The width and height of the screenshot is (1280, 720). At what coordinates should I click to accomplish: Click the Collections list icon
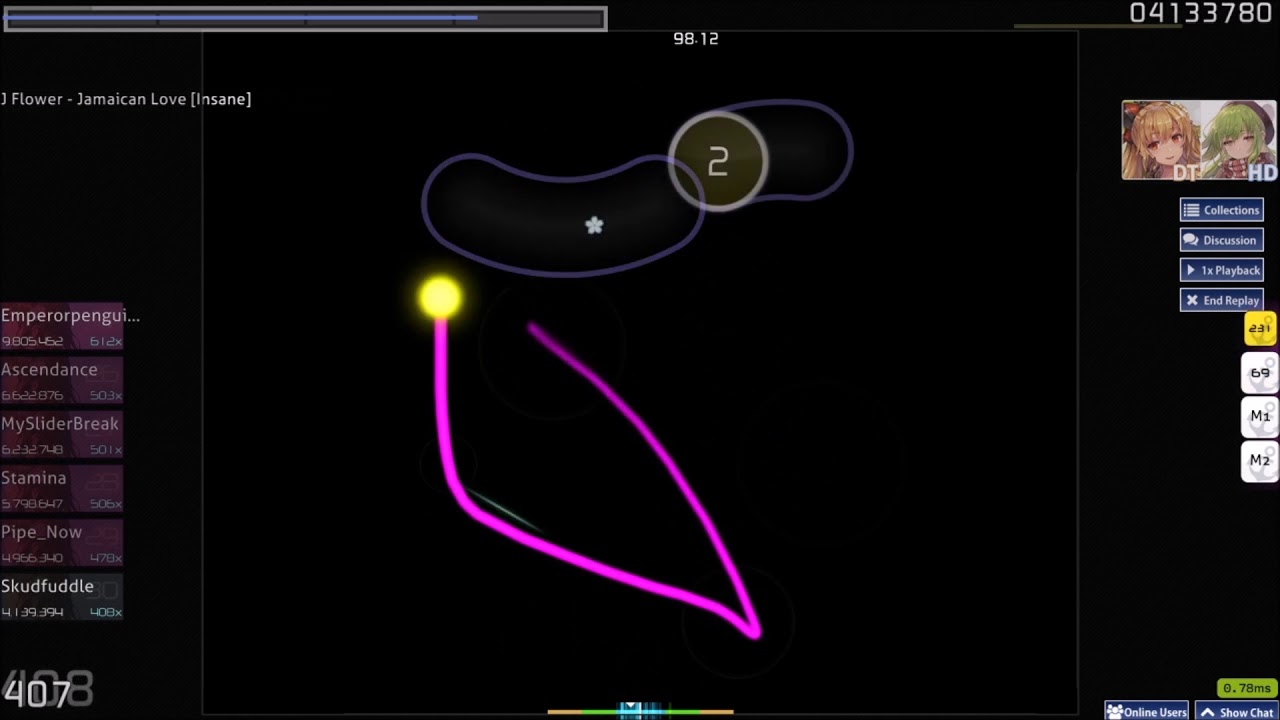pos(1191,210)
